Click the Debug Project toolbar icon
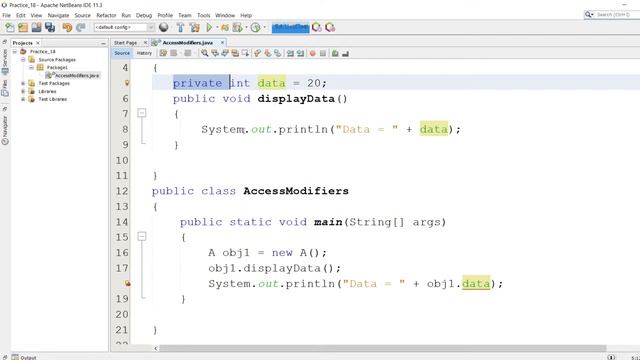 225,27
